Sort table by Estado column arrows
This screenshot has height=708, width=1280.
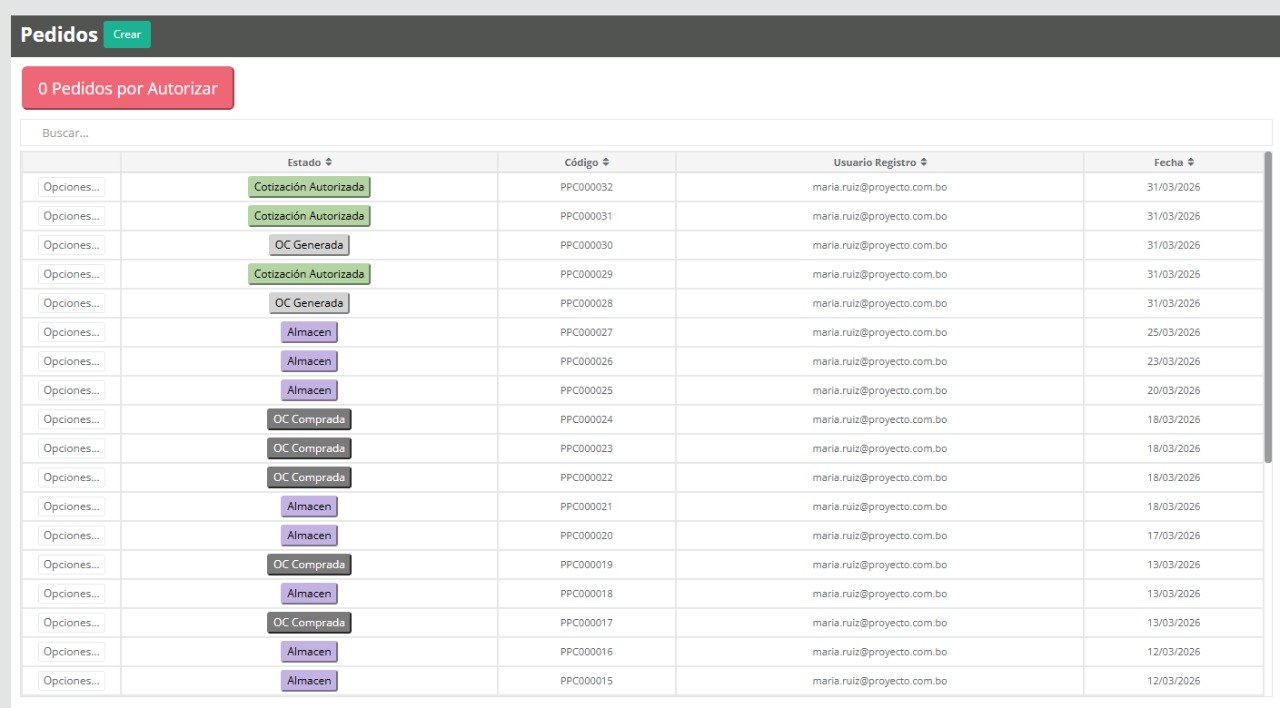[329, 162]
